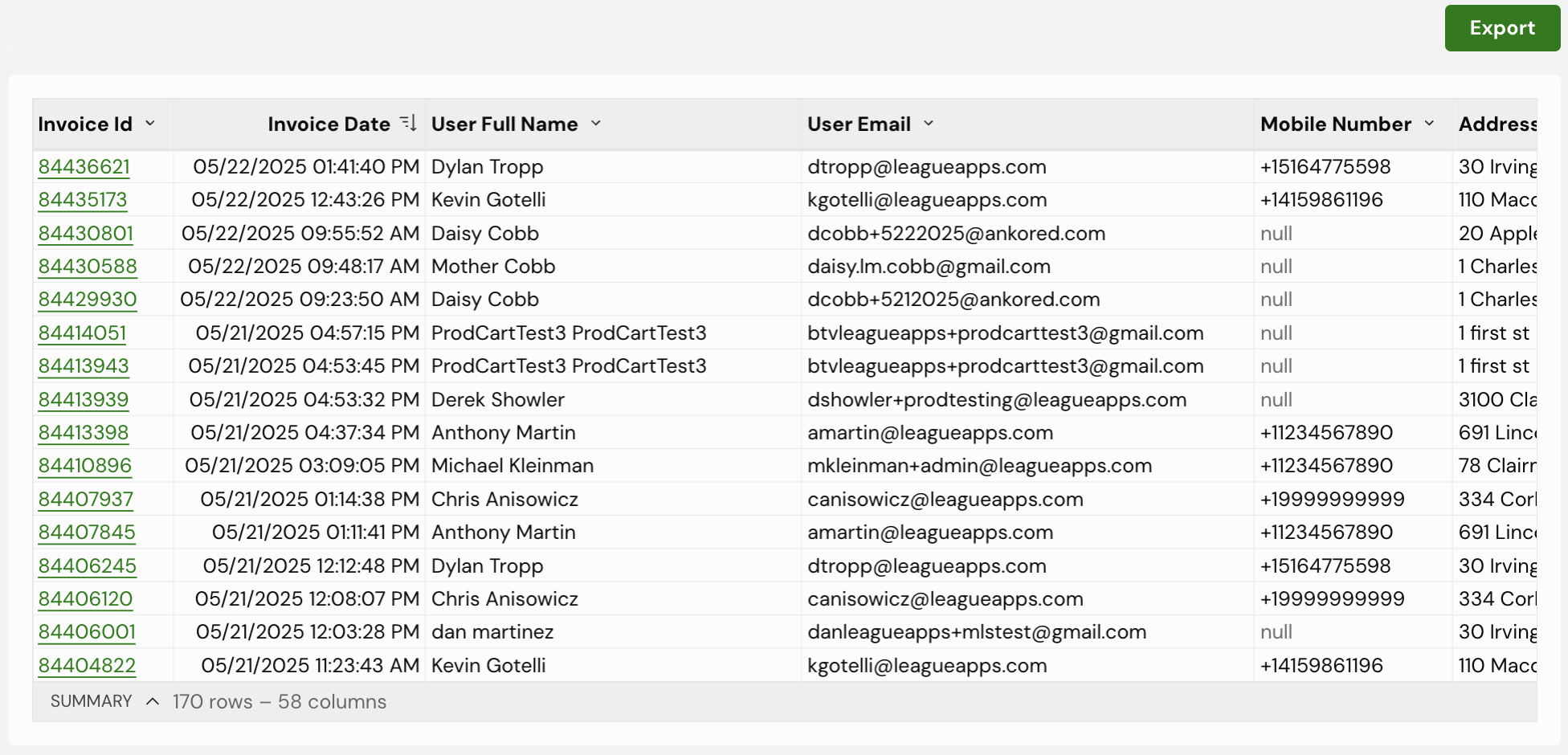Open invoice link 84406245
The height and width of the screenshot is (755, 1568).
pyautogui.click(x=88, y=565)
